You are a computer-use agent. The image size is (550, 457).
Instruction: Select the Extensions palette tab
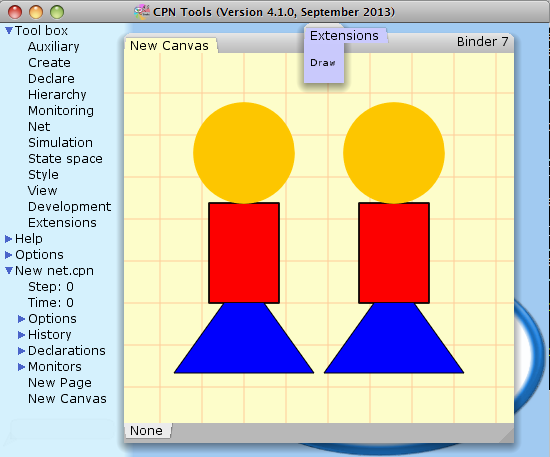point(344,35)
